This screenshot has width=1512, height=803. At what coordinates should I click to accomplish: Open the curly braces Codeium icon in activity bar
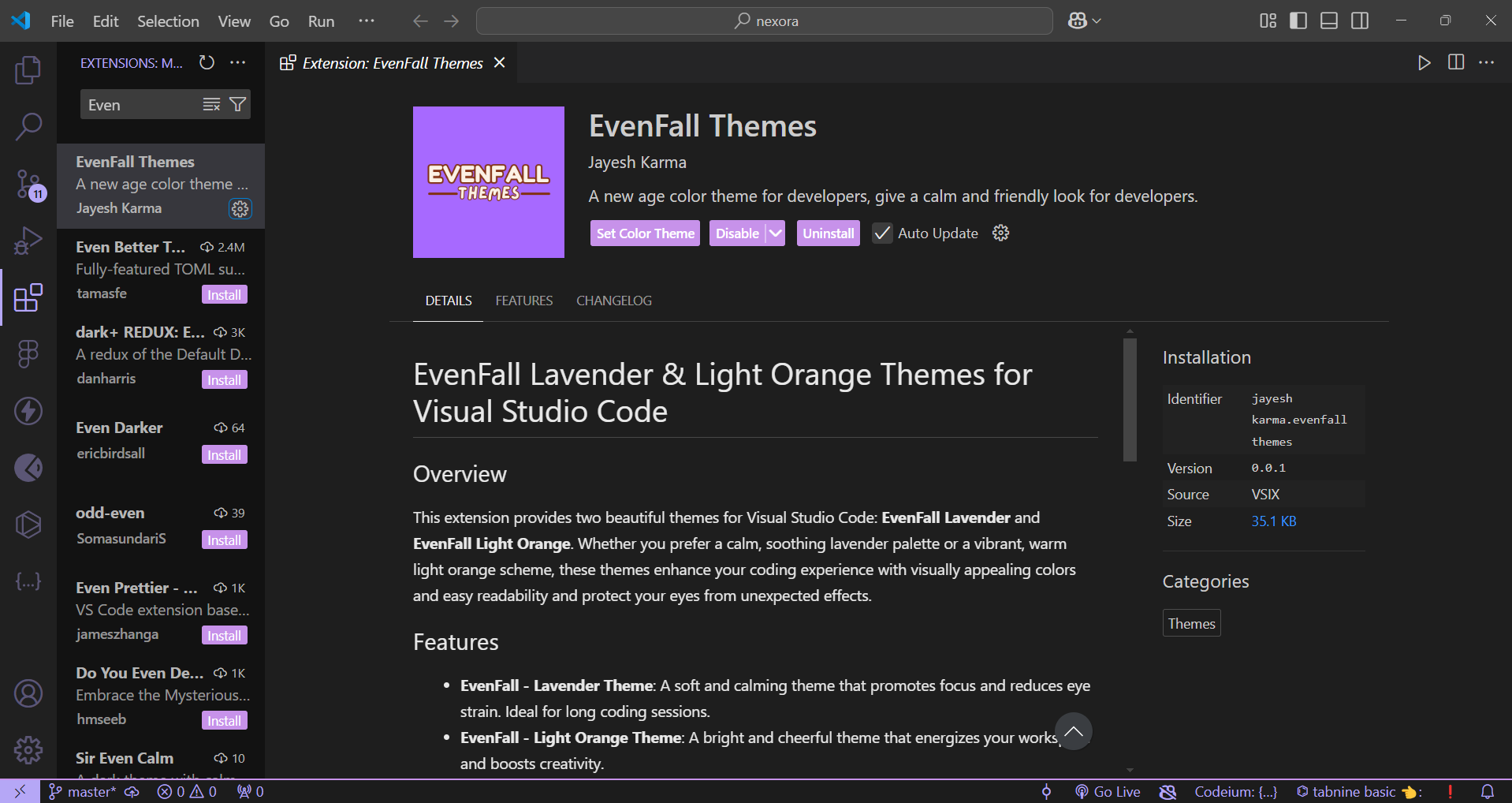[28, 581]
